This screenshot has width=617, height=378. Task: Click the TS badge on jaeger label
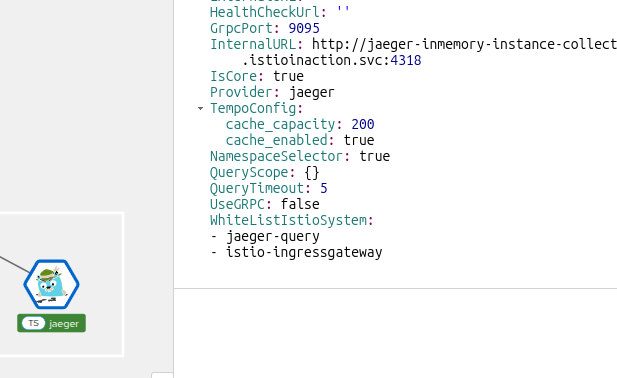coord(33,323)
